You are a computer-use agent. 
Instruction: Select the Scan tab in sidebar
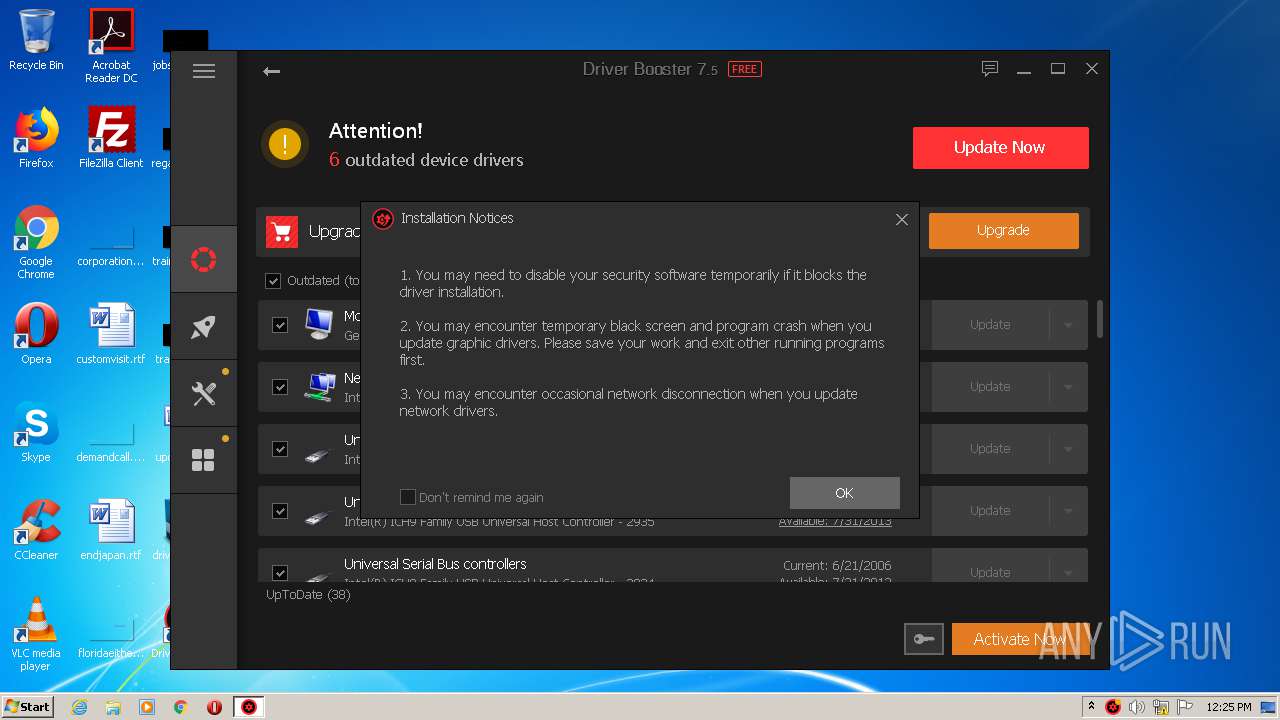tap(204, 259)
